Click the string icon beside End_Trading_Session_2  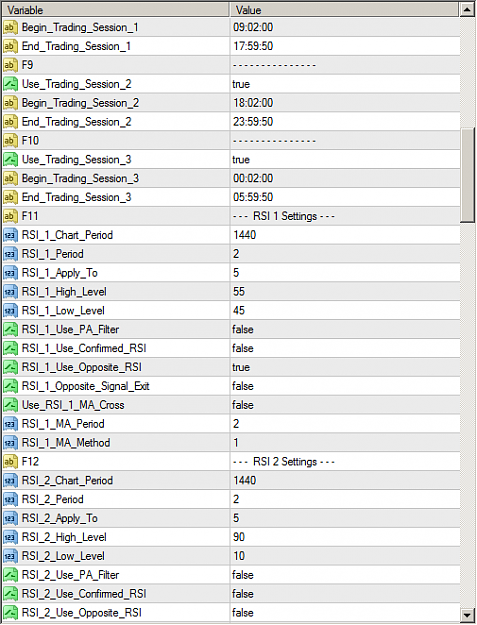click(10, 122)
